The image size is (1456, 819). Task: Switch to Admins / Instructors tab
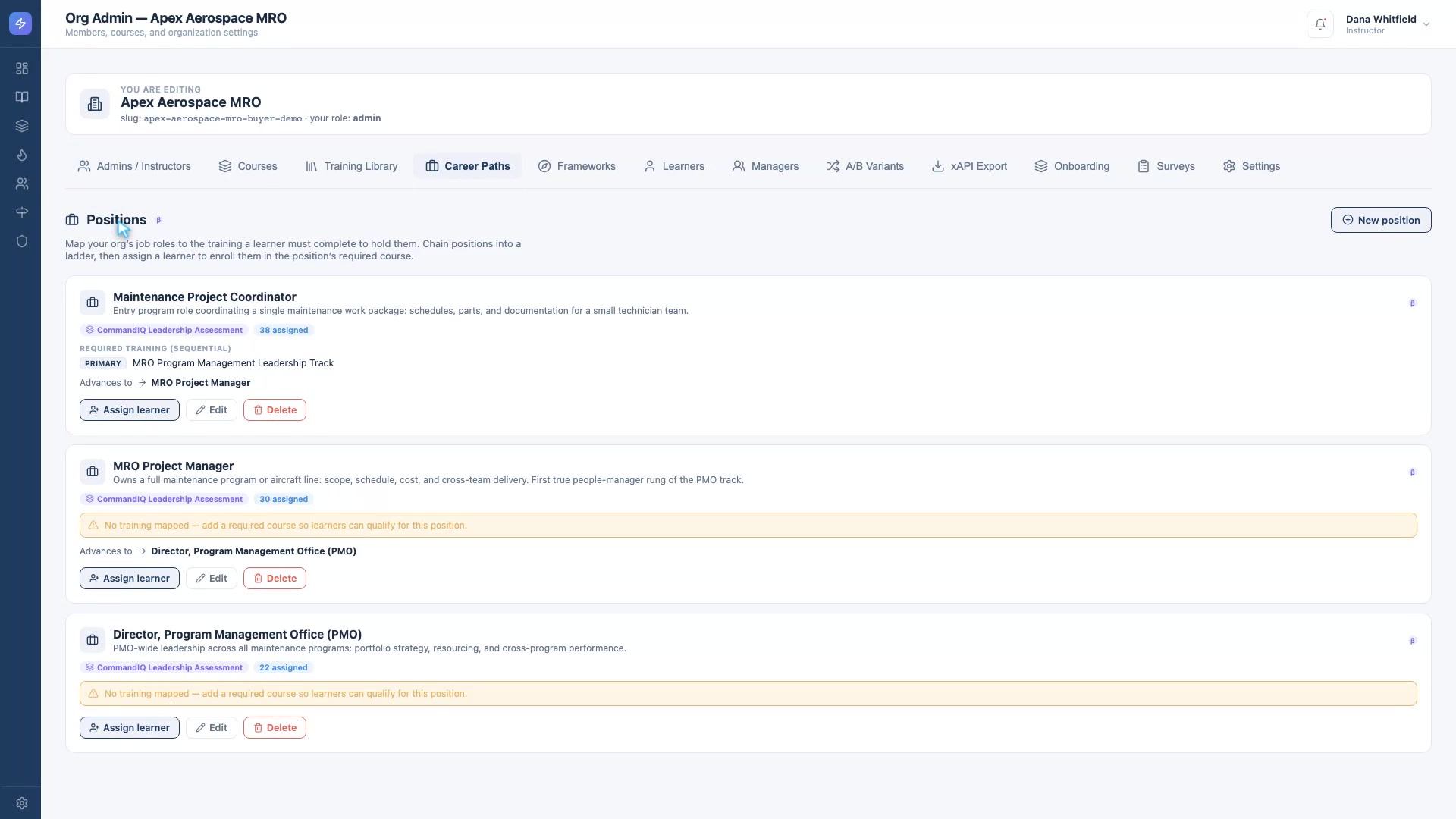(x=134, y=166)
